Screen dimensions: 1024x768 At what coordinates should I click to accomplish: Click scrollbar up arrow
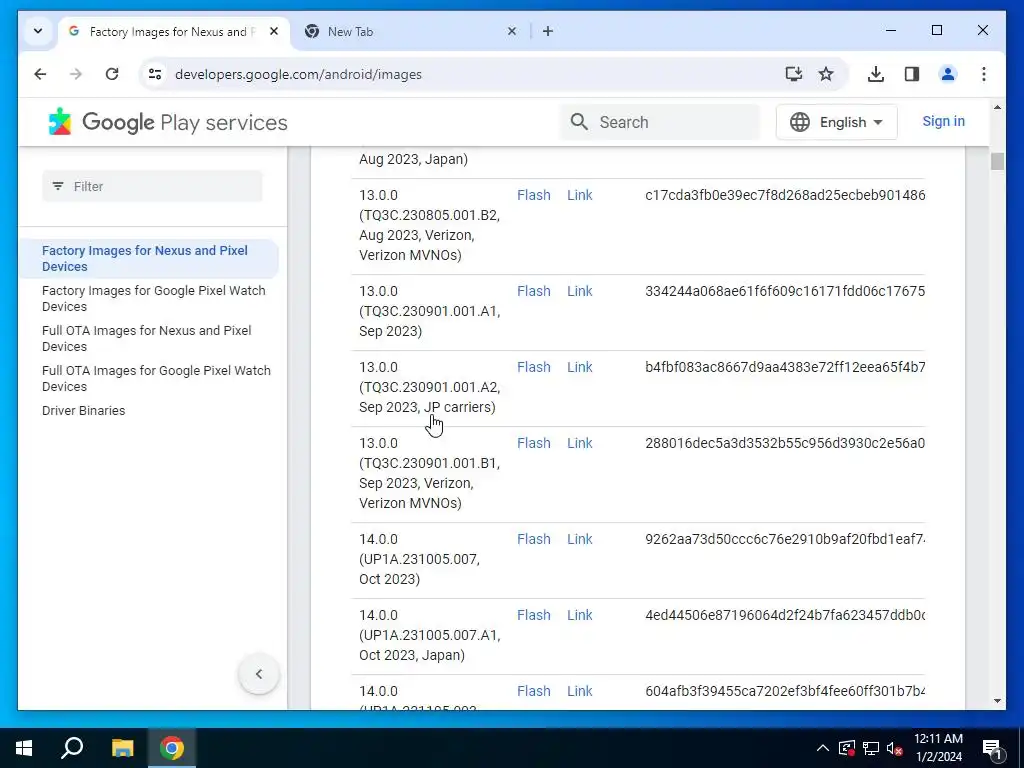tap(997, 107)
